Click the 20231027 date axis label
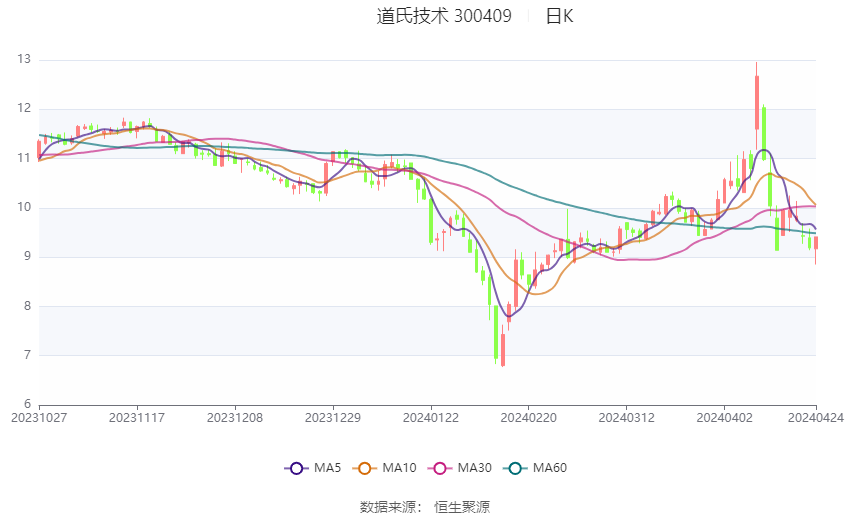Viewport: 850px width, 517px height. point(39,418)
